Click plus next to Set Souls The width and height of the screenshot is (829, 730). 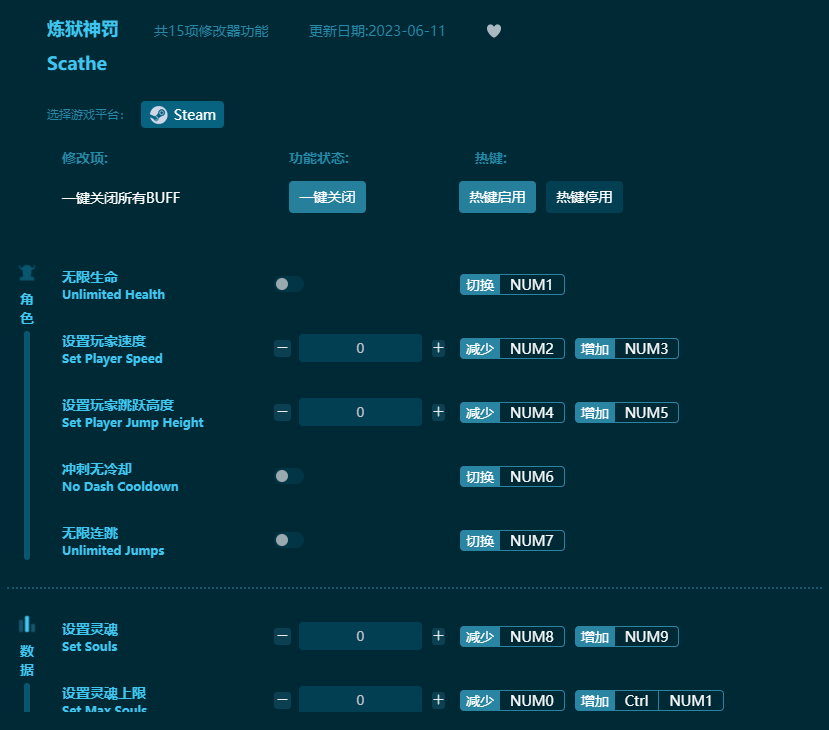pyautogui.click(x=438, y=636)
